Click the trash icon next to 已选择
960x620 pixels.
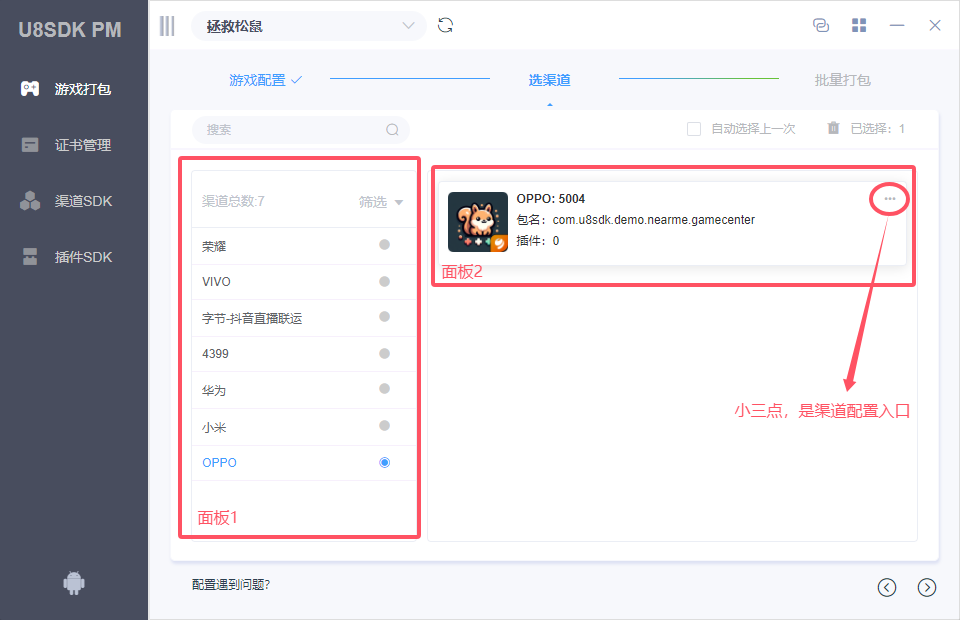pos(833,128)
